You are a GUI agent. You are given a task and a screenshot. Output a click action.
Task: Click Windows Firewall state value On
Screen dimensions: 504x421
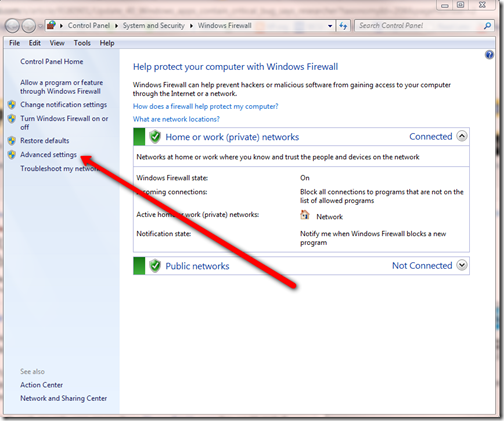(305, 178)
